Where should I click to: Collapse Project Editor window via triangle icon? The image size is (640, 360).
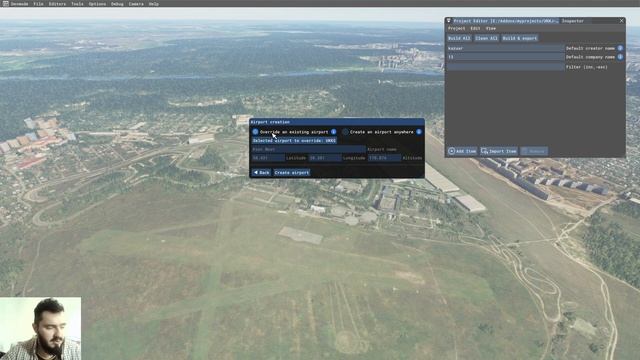tap(449, 21)
